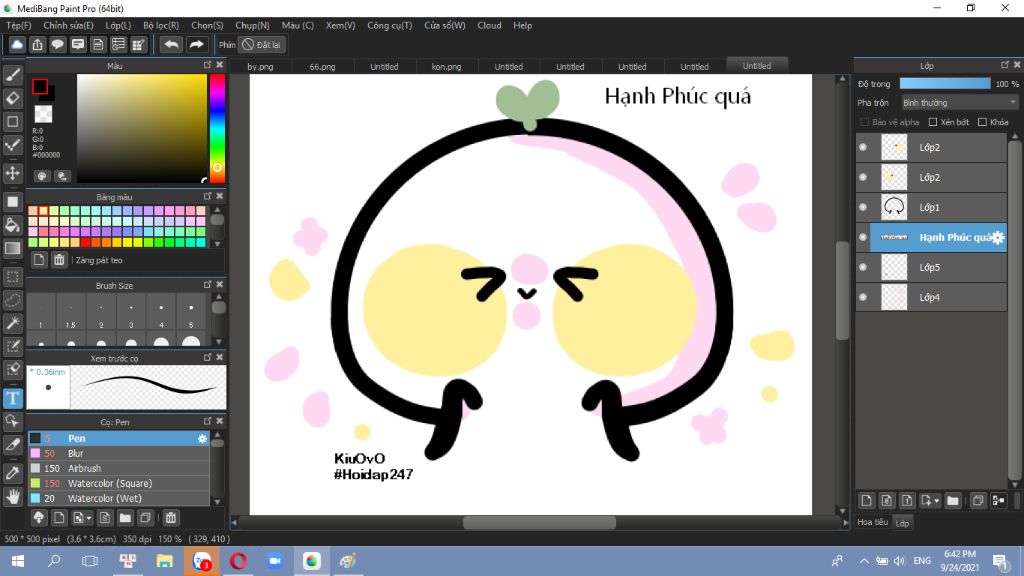Image resolution: width=1024 pixels, height=576 pixels.
Task: Select the Airbrush brush
Action: [119, 468]
